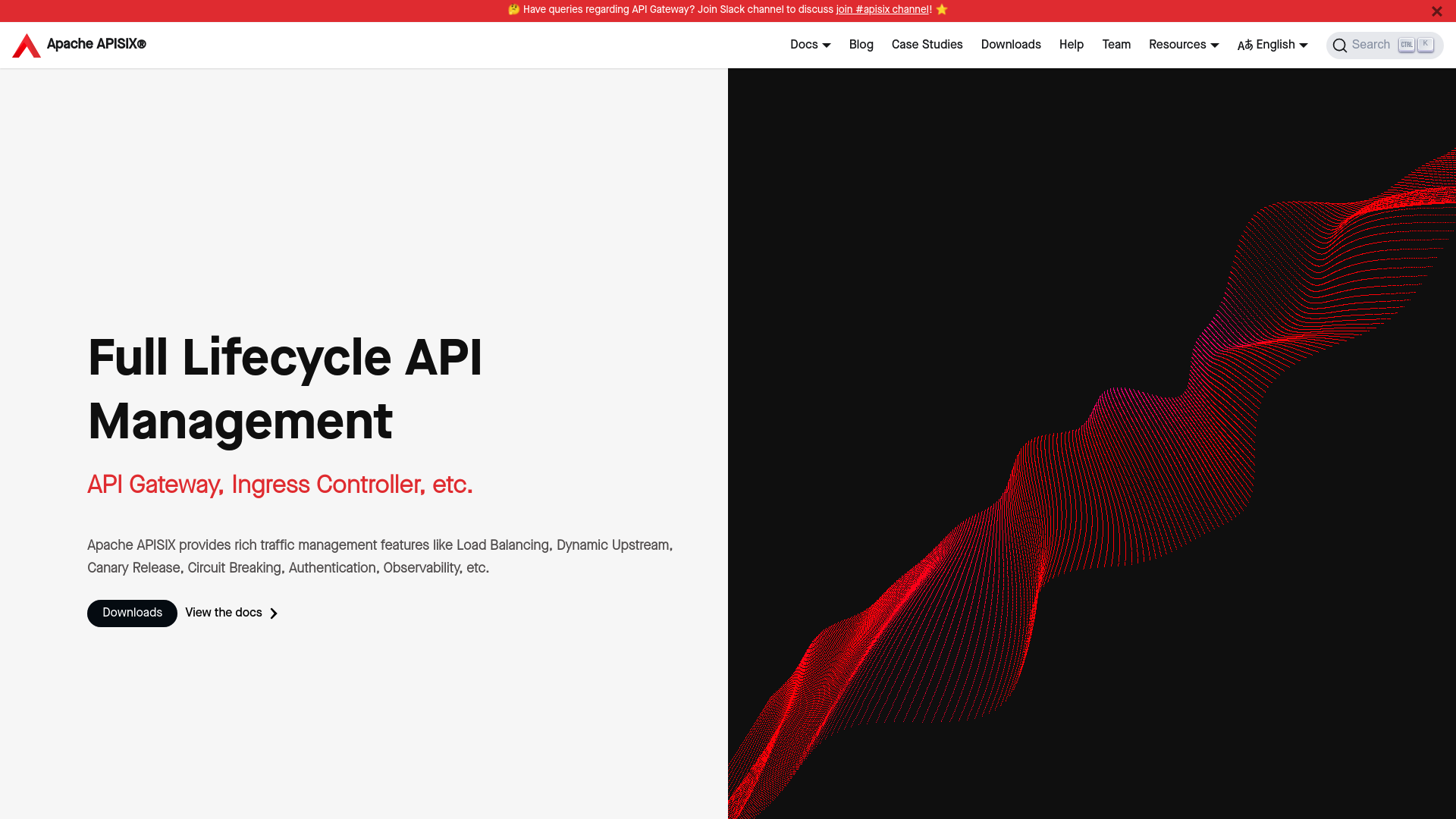Image resolution: width=1456 pixels, height=819 pixels.
Task: Click the Full Lifecycle API Management heading
Action: 285,390
